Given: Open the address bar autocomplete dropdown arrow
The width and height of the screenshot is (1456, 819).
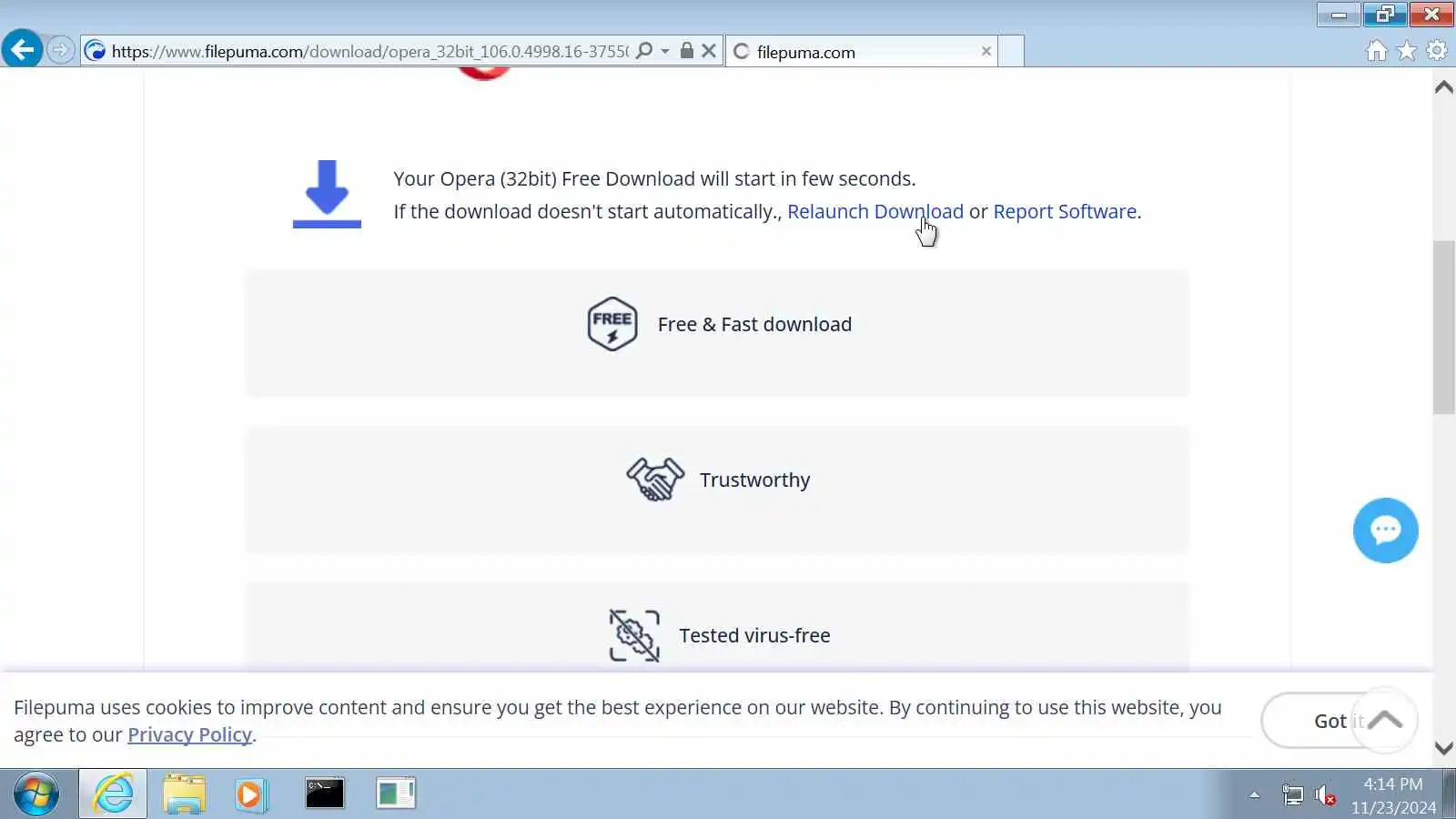Looking at the screenshot, I should tap(665, 51).
